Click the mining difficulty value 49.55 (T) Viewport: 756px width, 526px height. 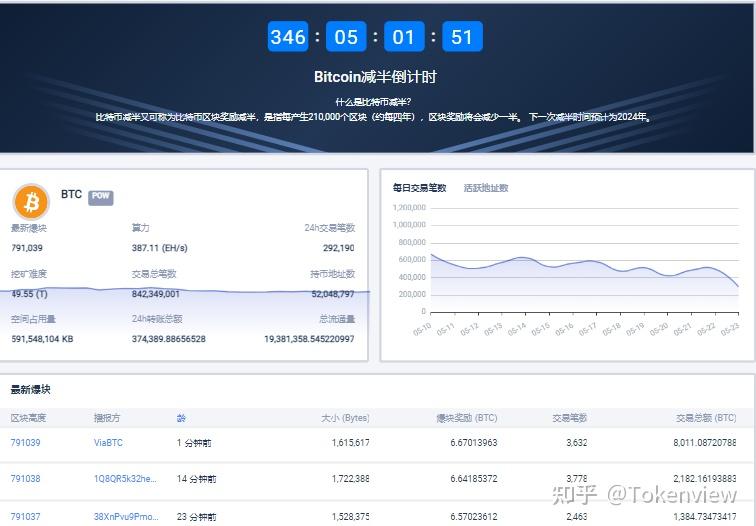(29, 294)
